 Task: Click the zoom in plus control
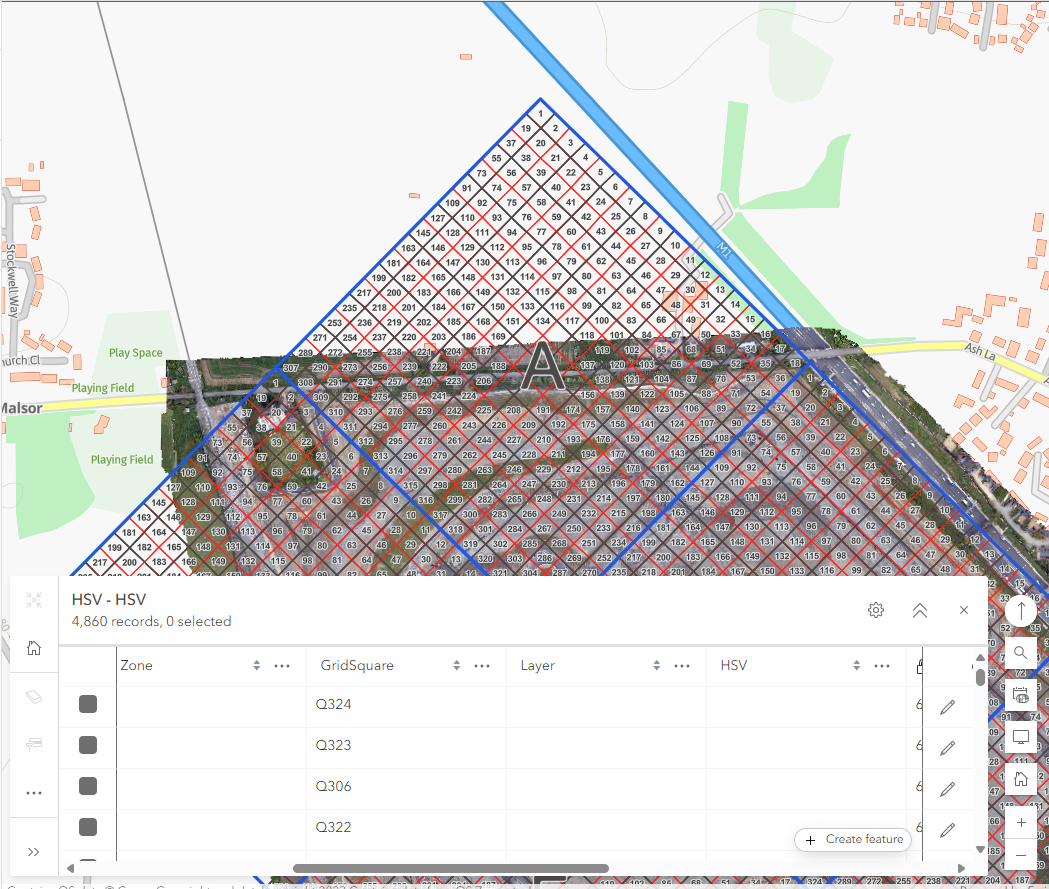coord(1021,822)
